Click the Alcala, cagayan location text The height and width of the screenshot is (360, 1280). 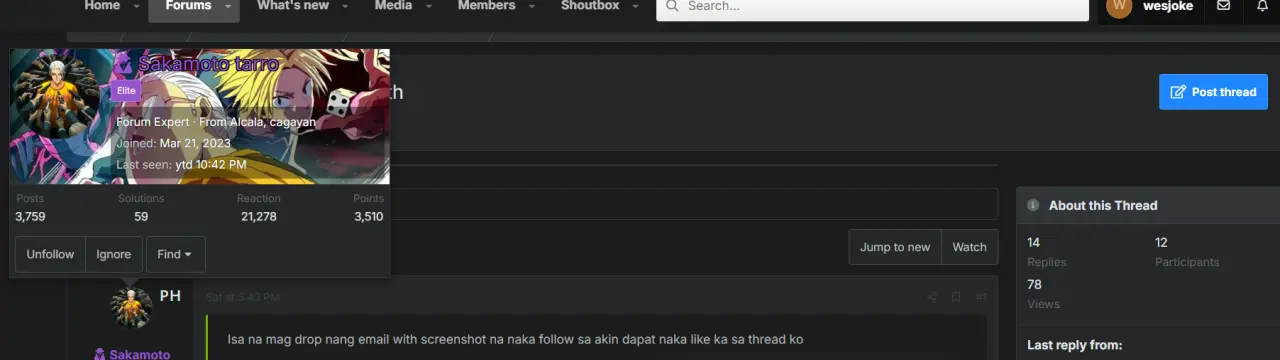click(x=272, y=122)
